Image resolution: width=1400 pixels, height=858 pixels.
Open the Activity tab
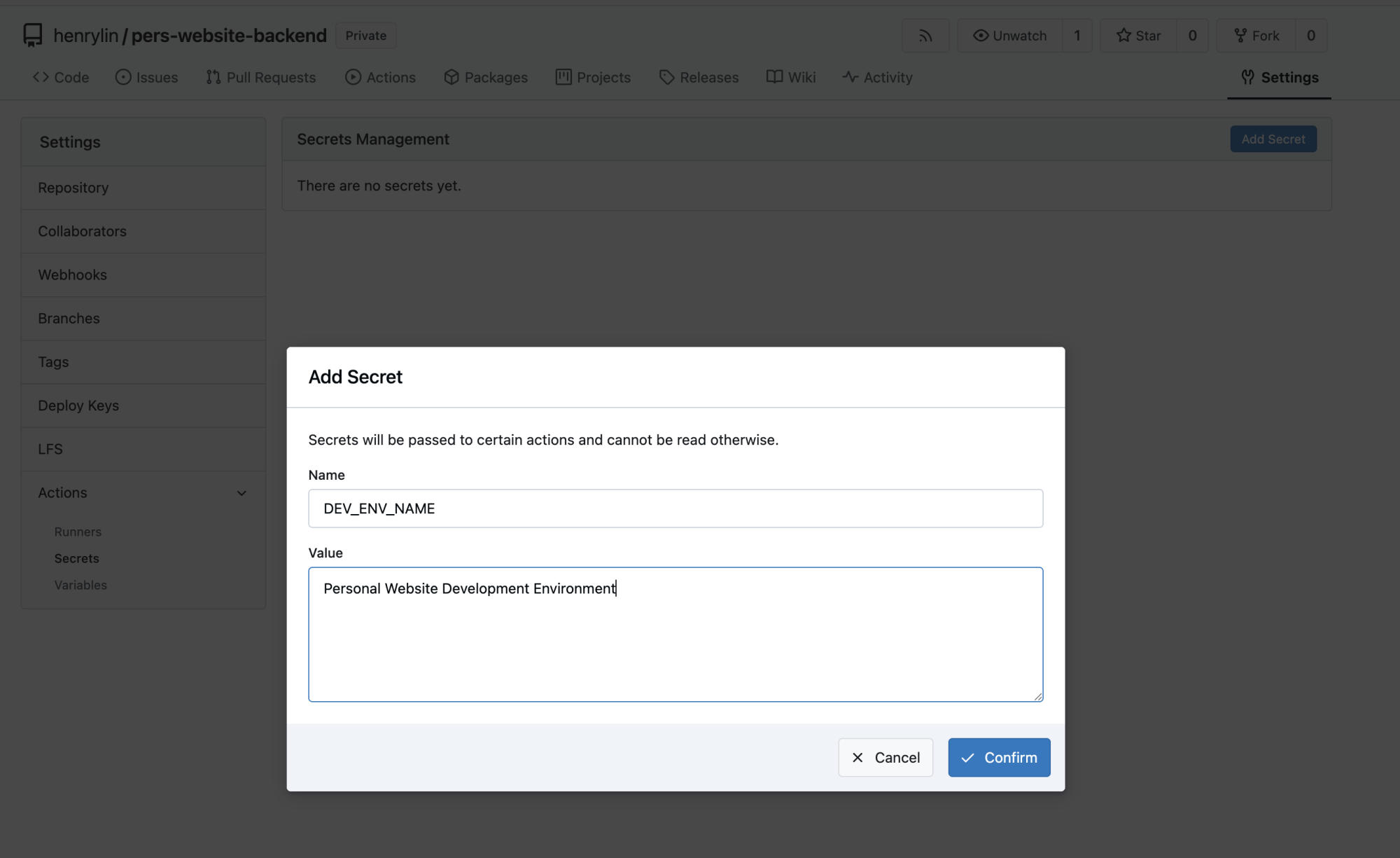pyautogui.click(x=877, y=78)
